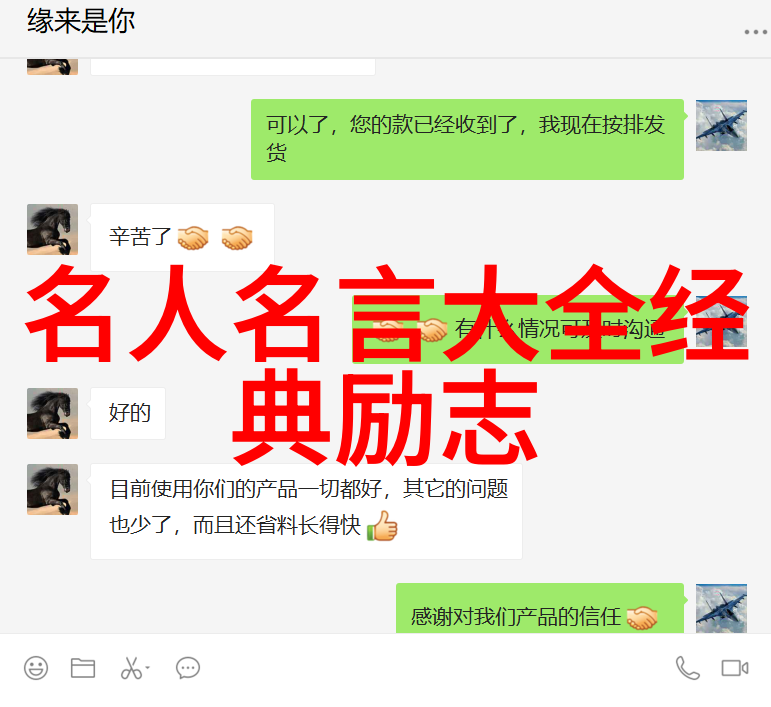This screenshot has width=771, height=707.
Task: Click the send file folder icon
Action: coord(83,668)
